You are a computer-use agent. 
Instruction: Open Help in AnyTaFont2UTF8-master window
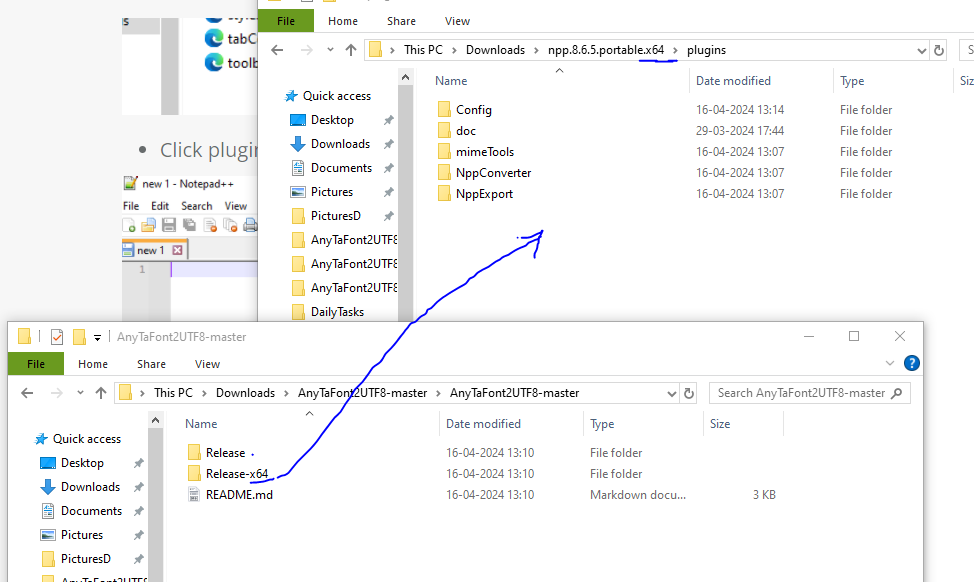[x=911, y=364]
